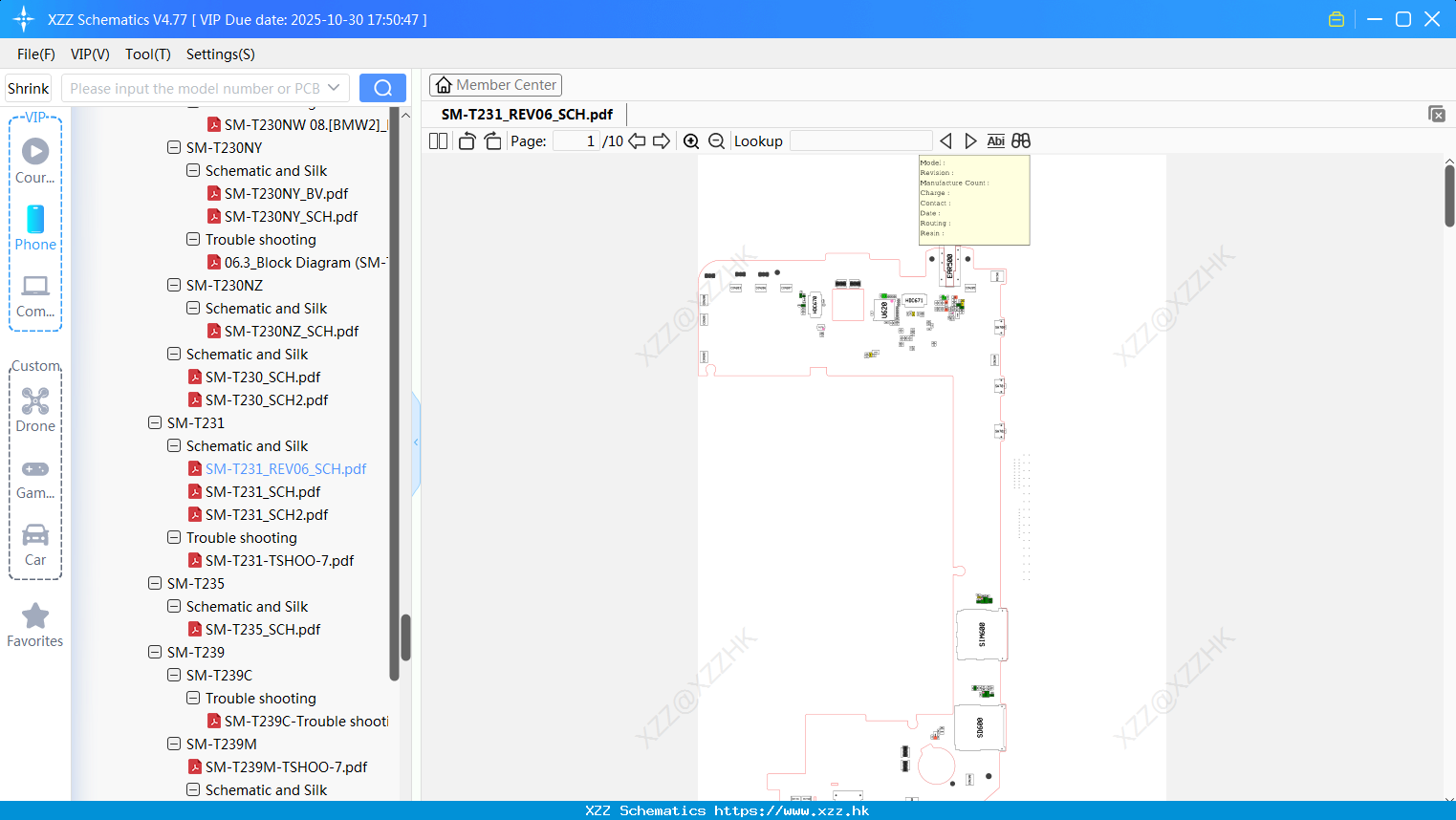The width and height of the screenshot is (1456, 820).
Task: Collapse the SM-T235 node
Action: click(x=155, y=583)
